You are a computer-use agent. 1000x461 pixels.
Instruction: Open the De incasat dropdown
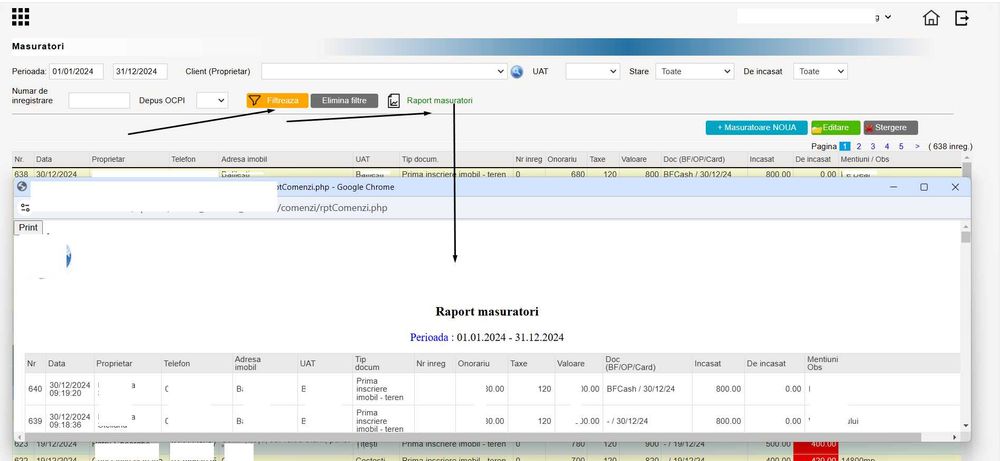point(820,71)
